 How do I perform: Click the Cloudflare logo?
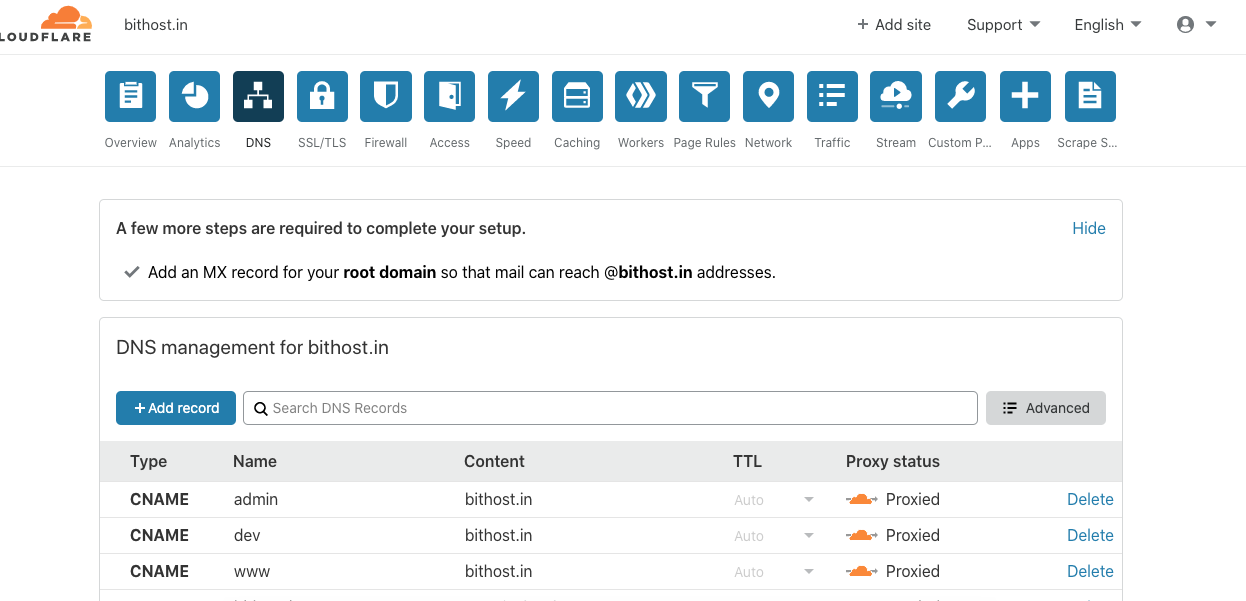click(x=46, y=24)
